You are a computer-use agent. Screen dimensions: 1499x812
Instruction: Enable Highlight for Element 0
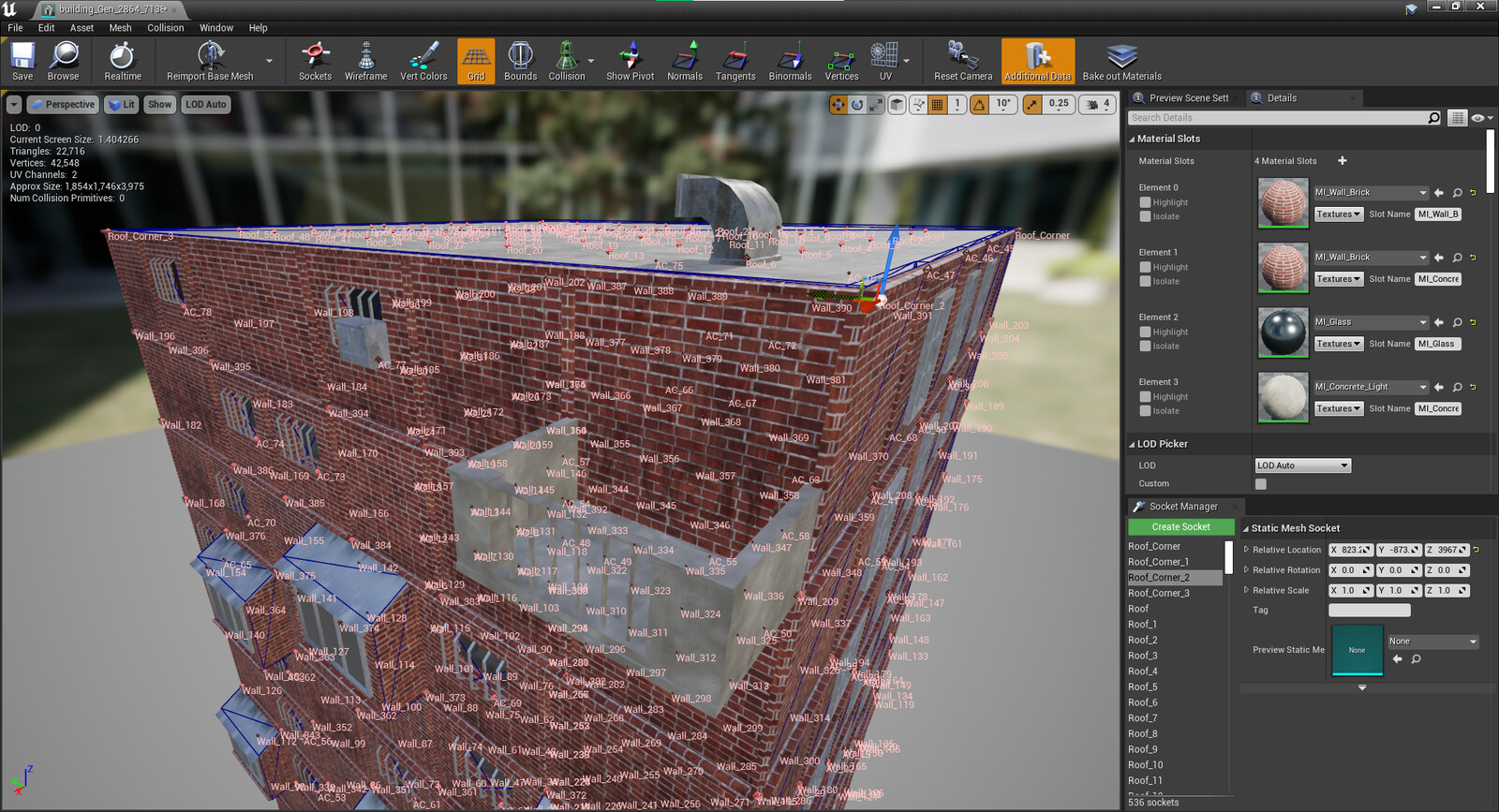click(x=1145, y=202)
